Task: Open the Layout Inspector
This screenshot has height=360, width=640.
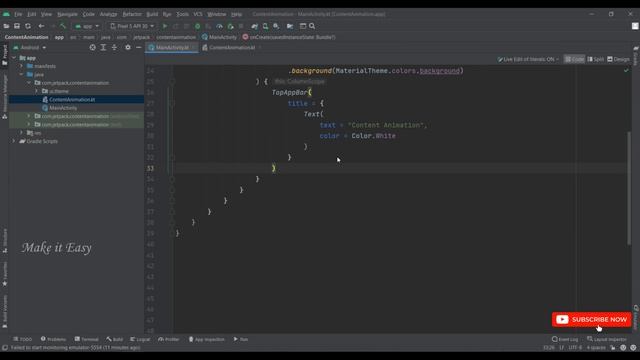Action: click(x=607, y=339)
